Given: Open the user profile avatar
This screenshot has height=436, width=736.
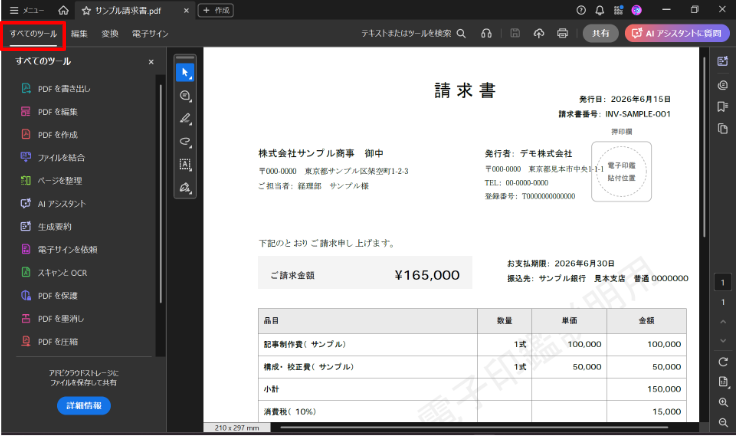Looking at the screenshot, I should click(636, 10).
